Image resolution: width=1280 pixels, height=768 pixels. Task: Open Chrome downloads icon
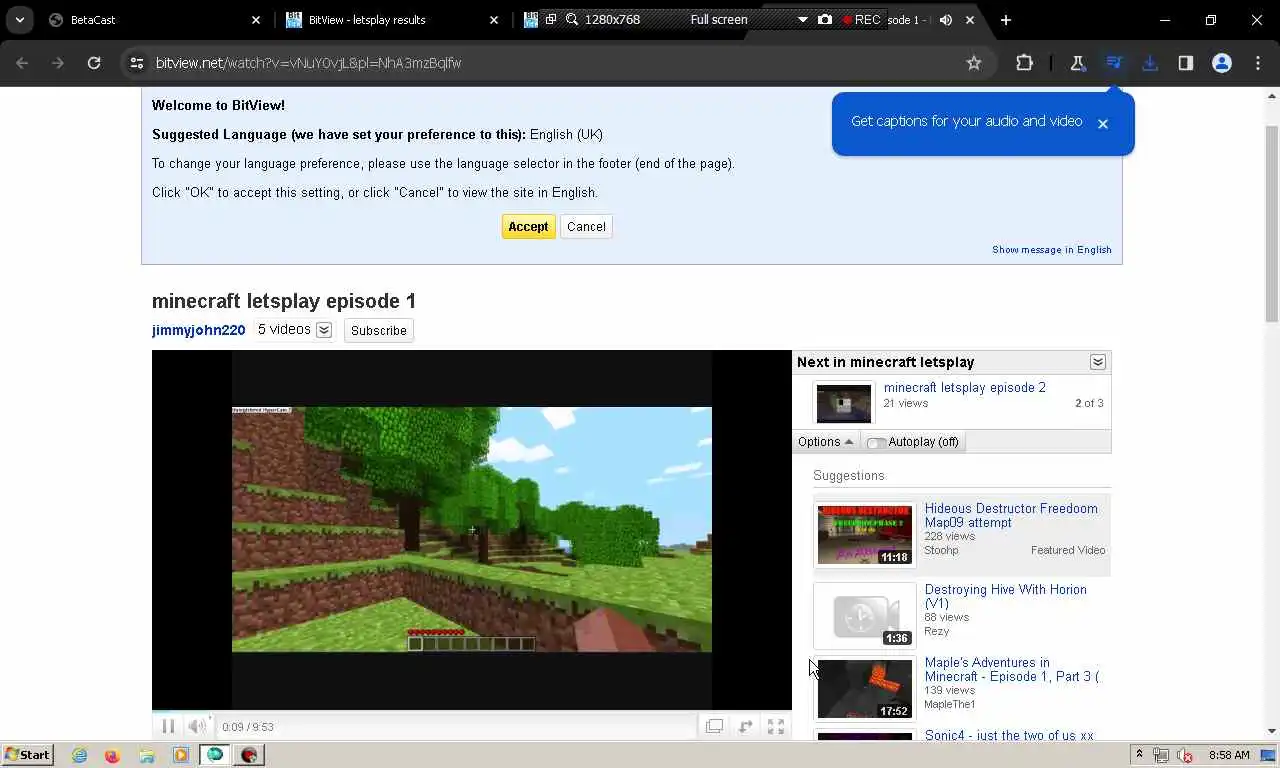click(1150, 63)
